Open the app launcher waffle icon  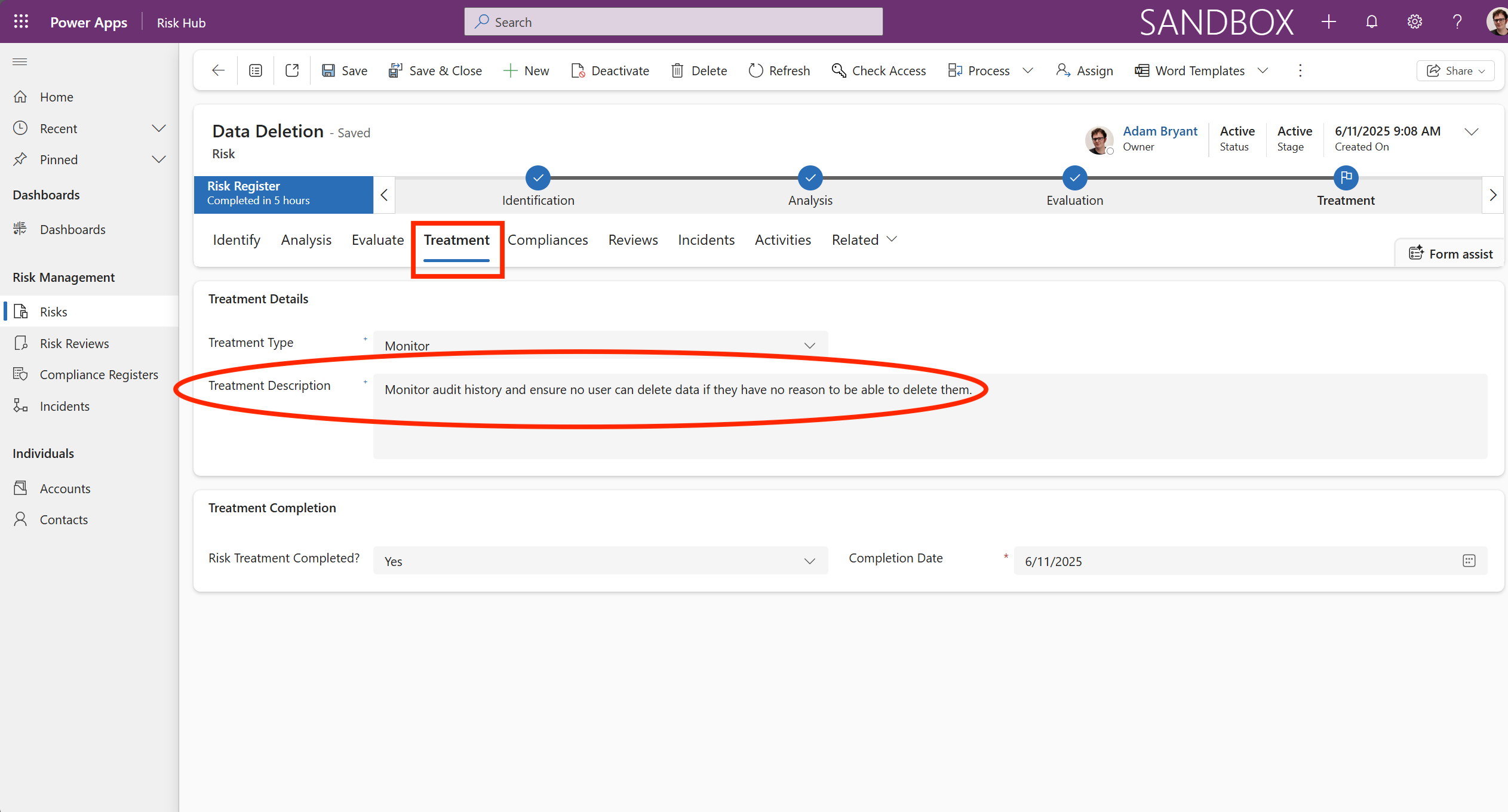tap(21, 22)
